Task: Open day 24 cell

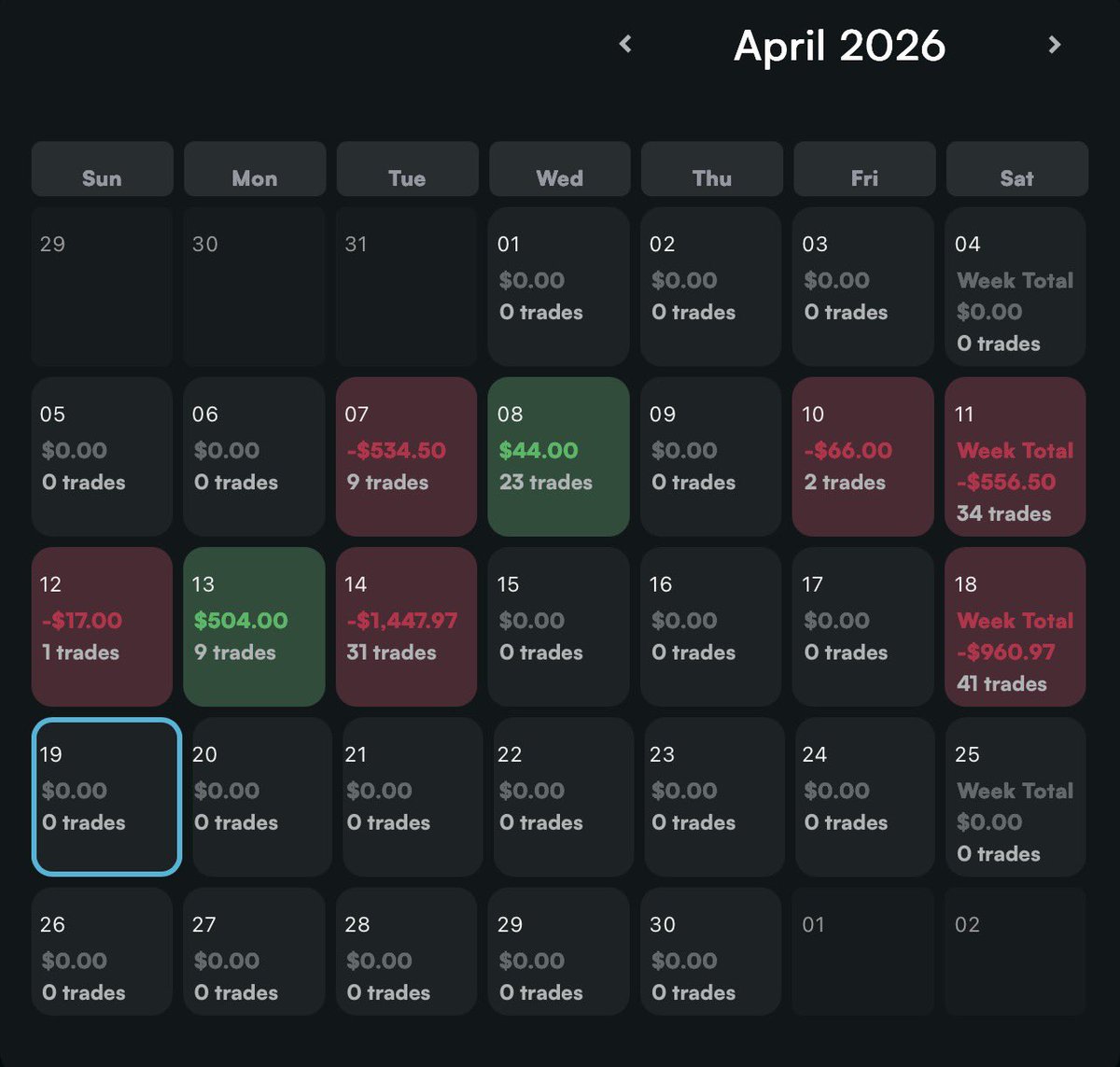Action: (865, 796)
